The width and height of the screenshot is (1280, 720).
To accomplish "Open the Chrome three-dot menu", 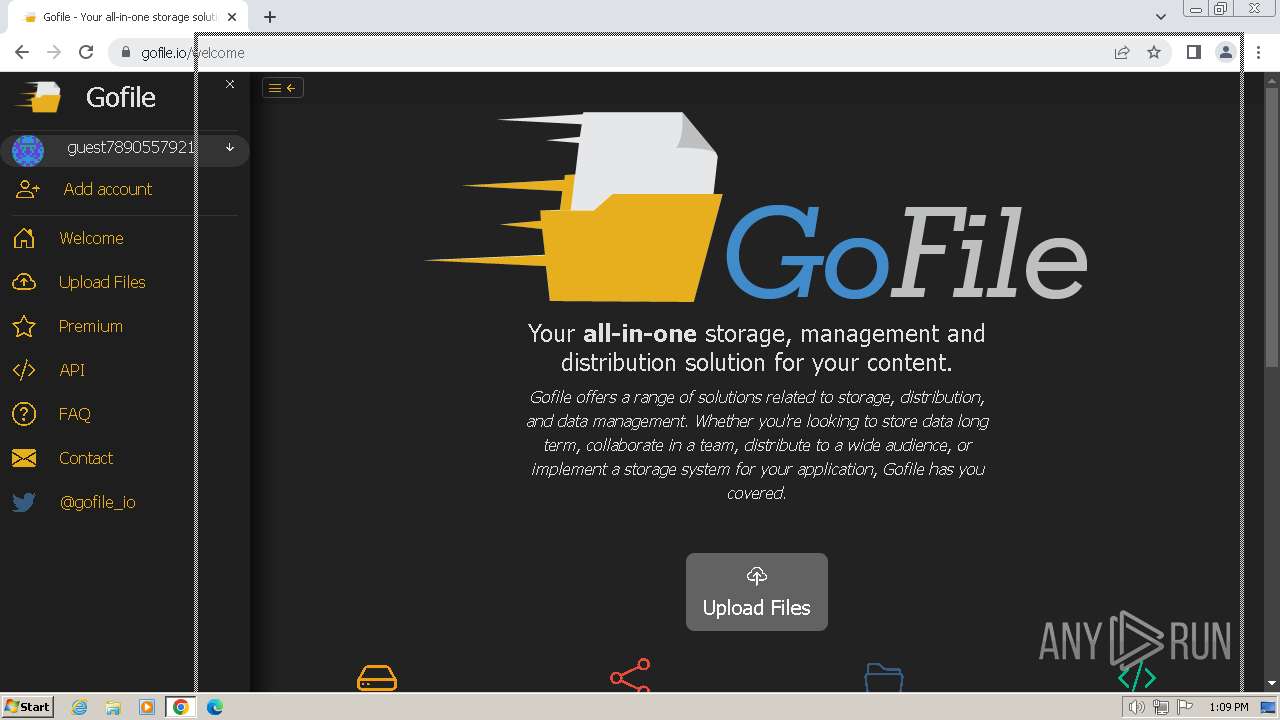I will point(1258,53).
